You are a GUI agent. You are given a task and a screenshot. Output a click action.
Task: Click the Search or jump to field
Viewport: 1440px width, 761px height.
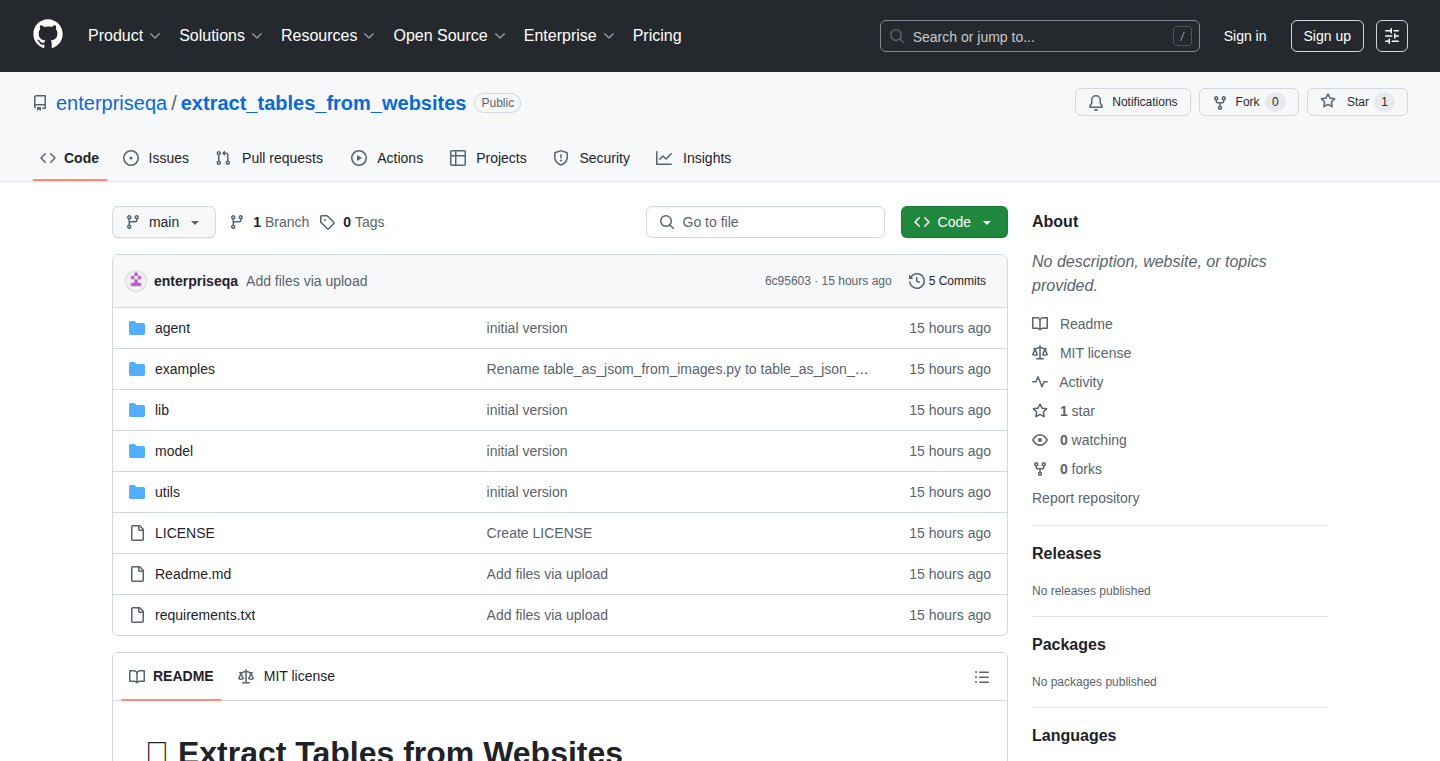point(1040,36)
